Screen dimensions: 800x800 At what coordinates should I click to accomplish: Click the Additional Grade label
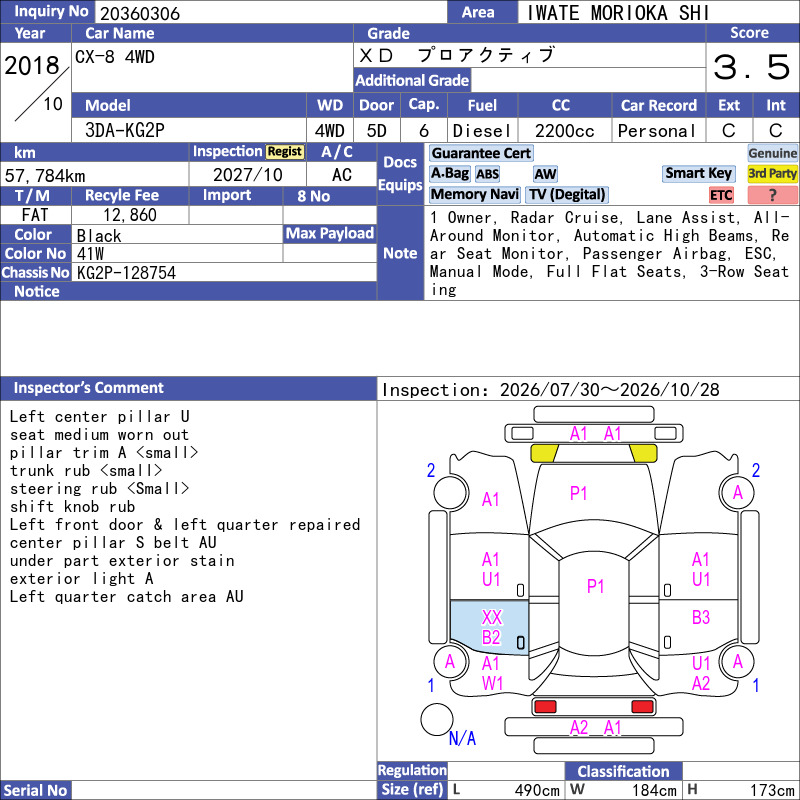[x=412, y=80]
